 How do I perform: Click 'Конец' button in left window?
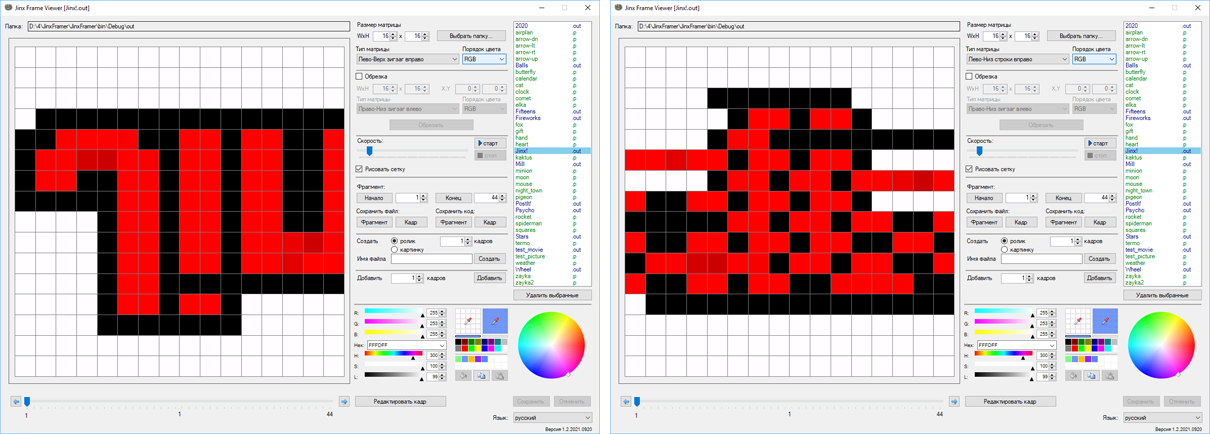[453, 198]
